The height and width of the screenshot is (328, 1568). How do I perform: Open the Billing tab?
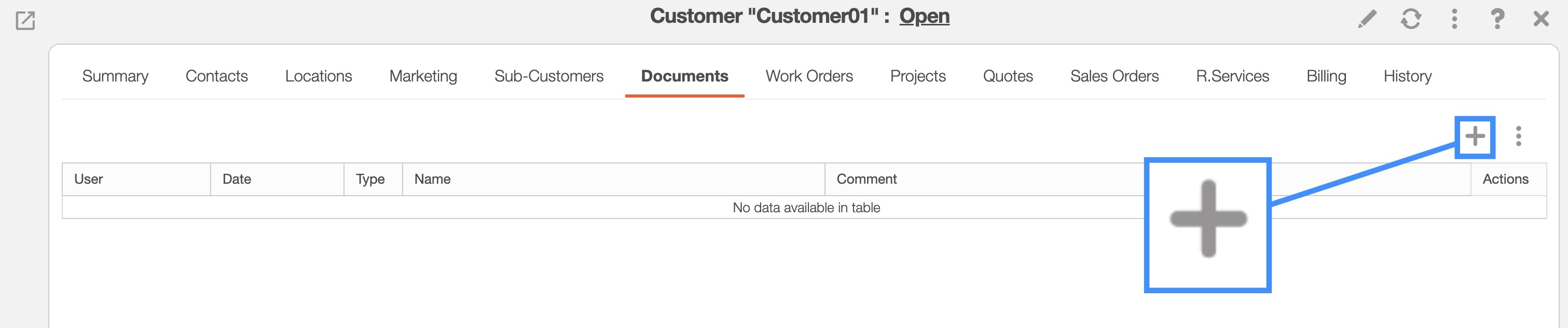pyautogui.click(x=1326, y=76)
